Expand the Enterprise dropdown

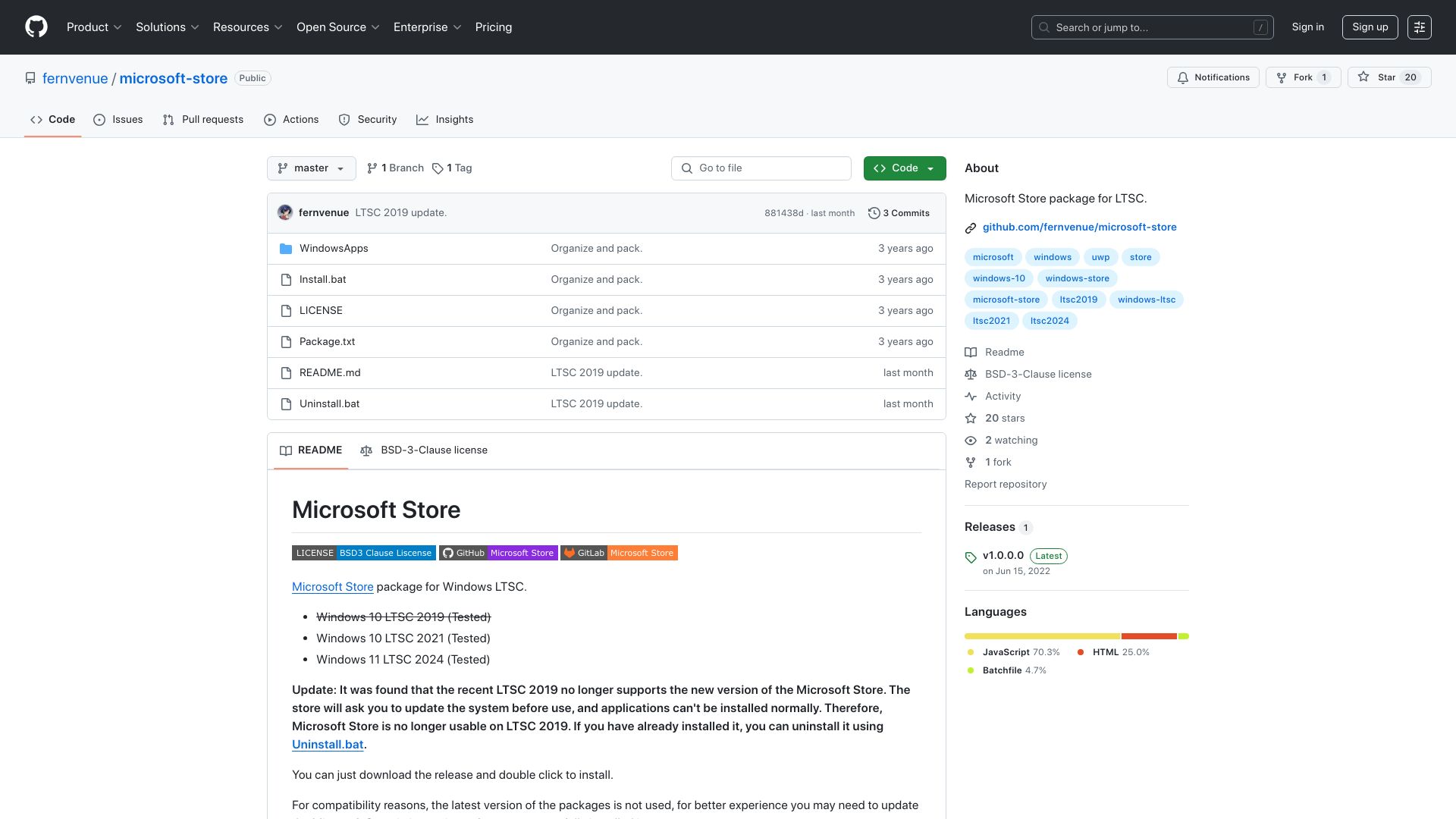point(428,27)
